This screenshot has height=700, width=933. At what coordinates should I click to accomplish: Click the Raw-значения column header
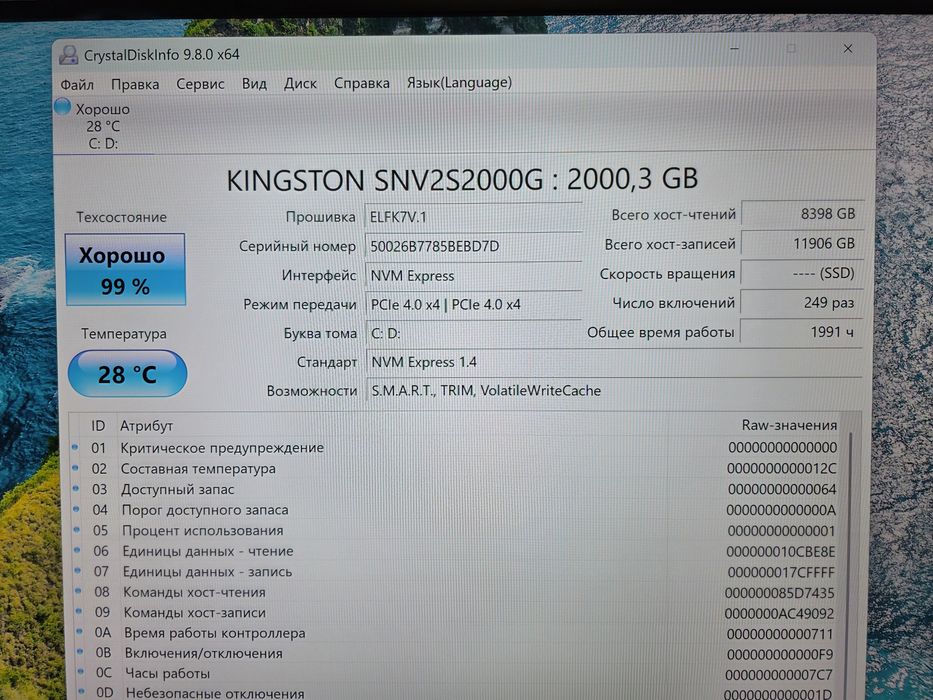click(x=789, y=425)
